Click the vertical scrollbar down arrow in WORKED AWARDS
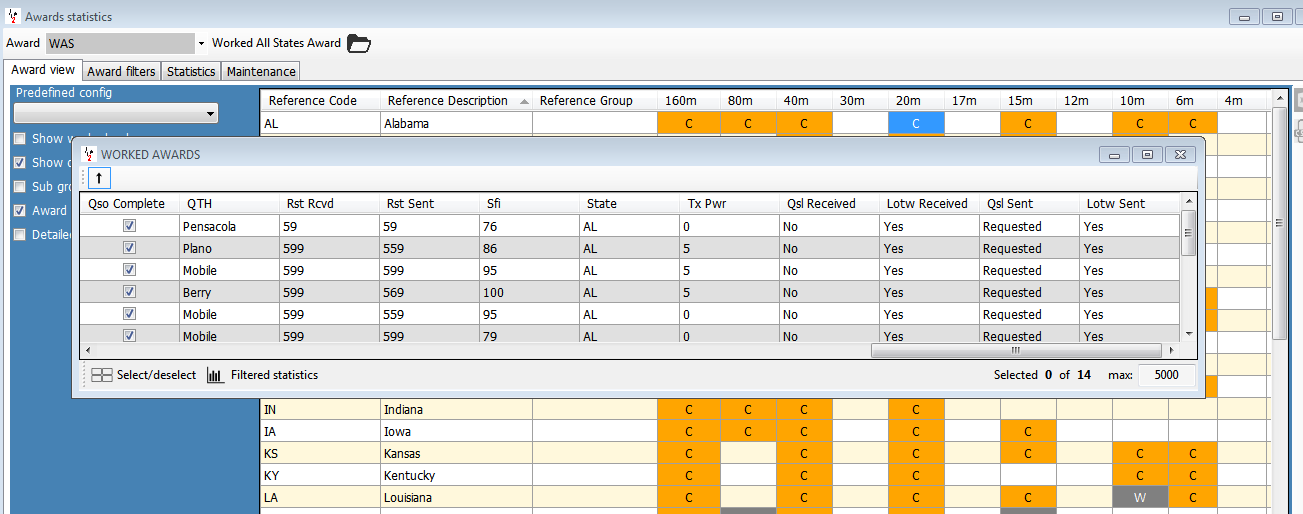The image size is (1303, 514). [x=1188, y=334]
